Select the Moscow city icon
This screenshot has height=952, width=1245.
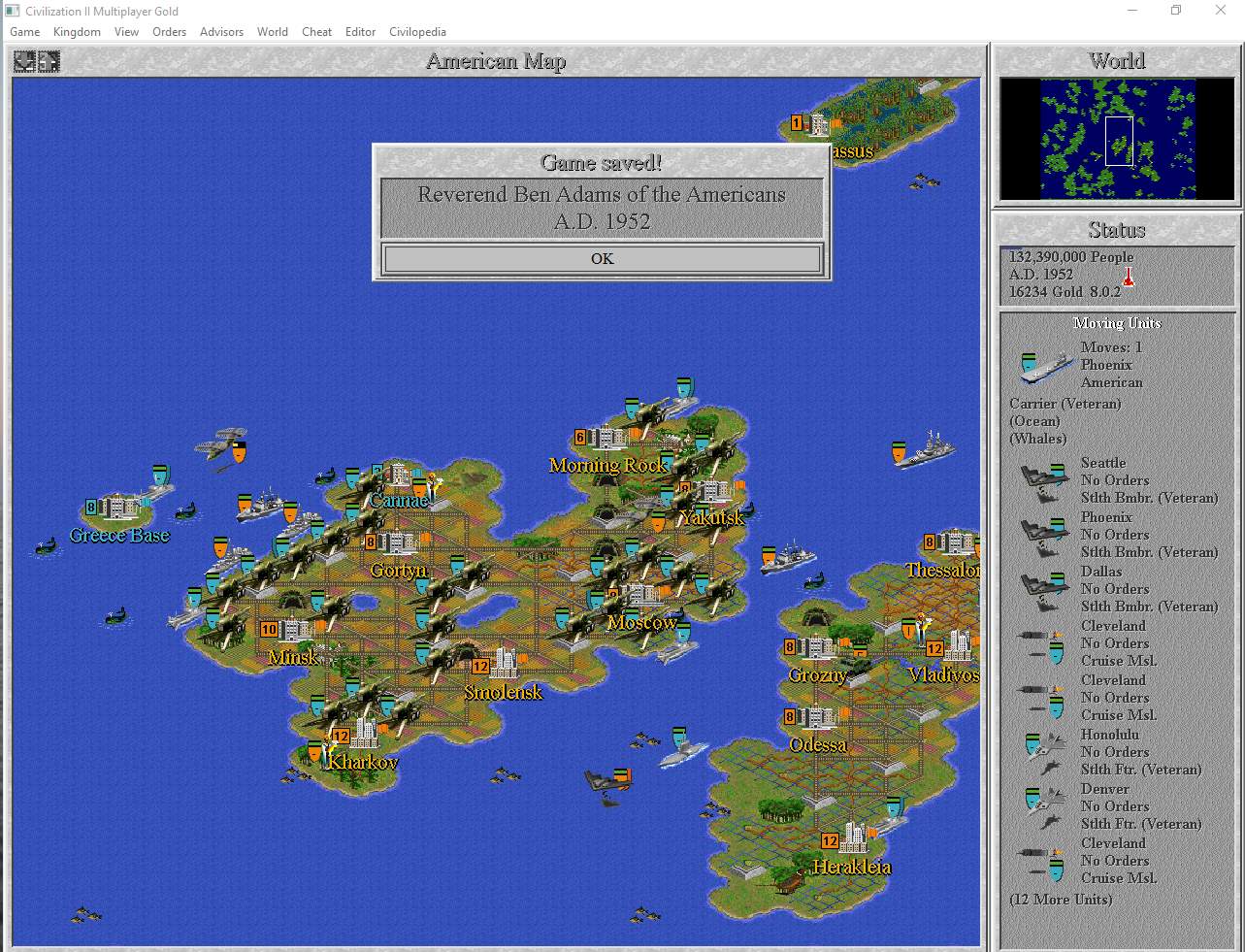coord(641,596)
